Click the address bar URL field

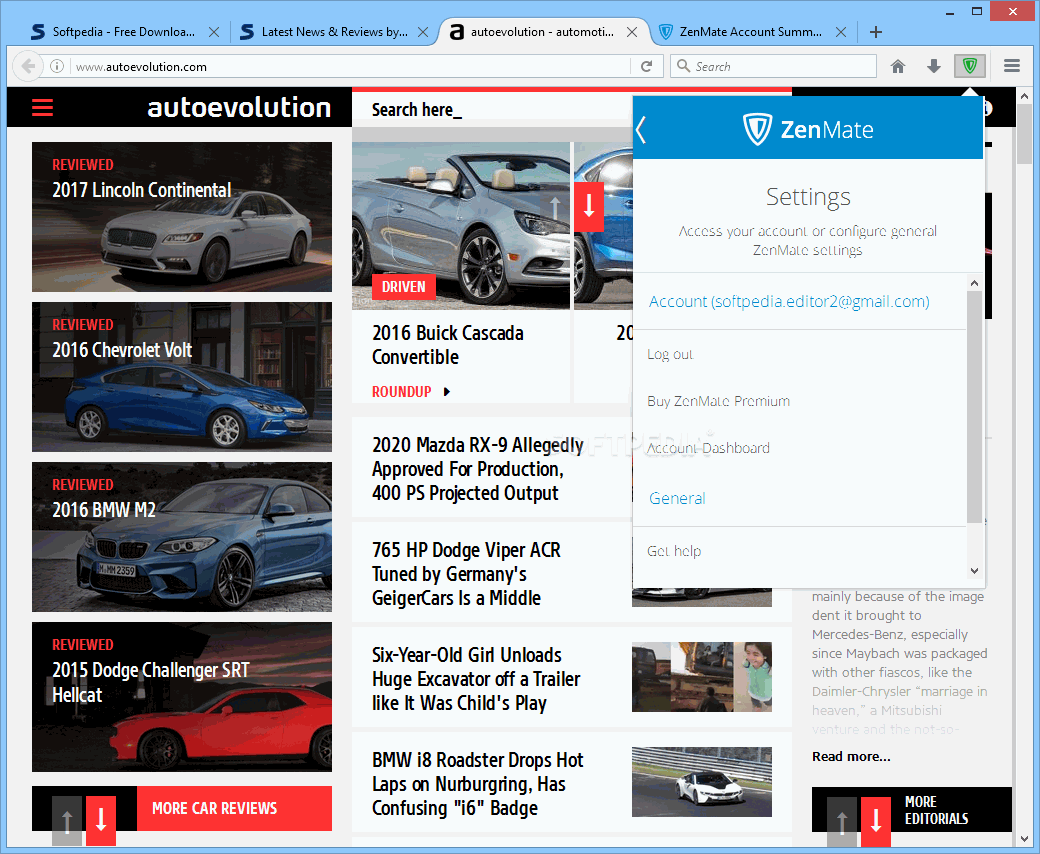pyautogui.click(x=352, y=66)
